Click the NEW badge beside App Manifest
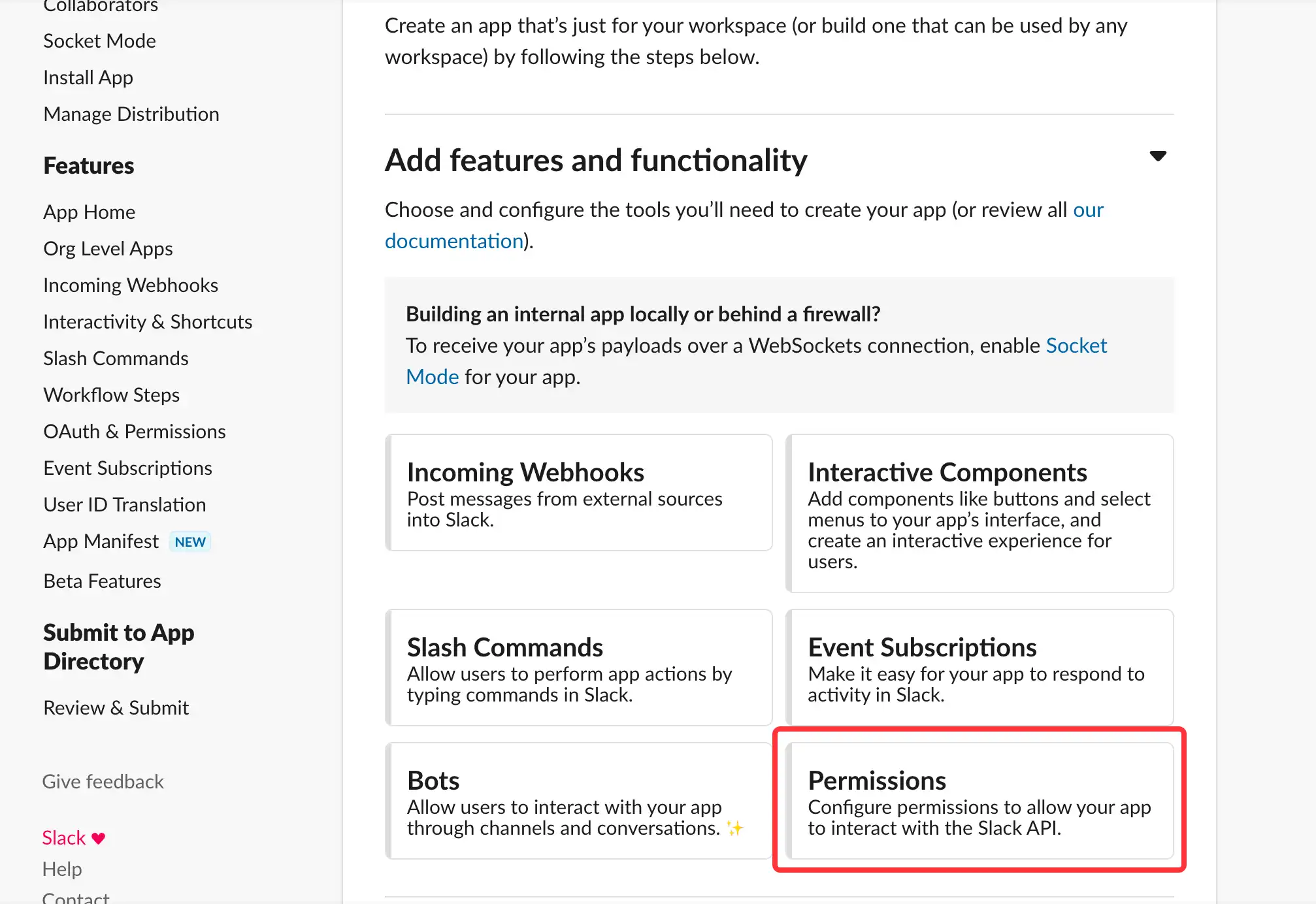This screenshot has width=1316, height=904. [189, 541]
